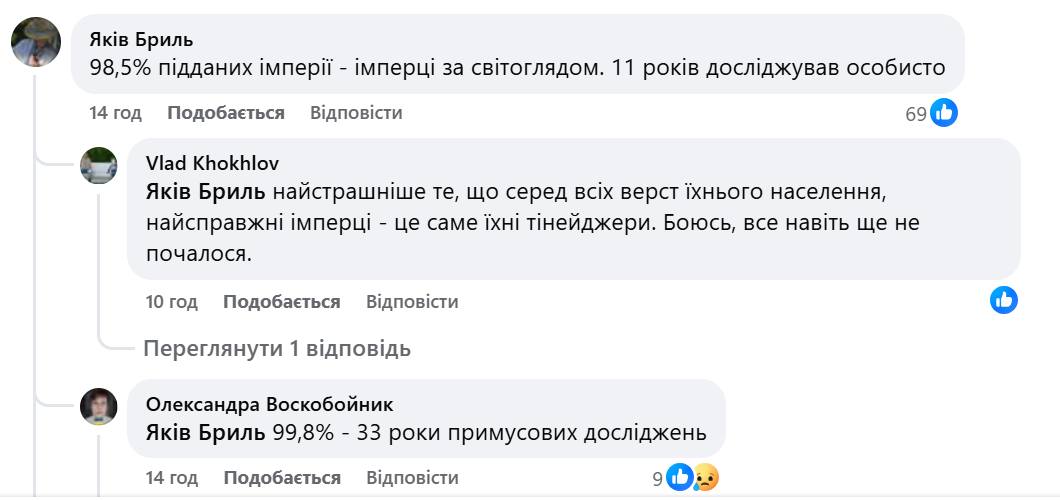
Task: Like Vlad Khokhlov's reply via Подобається
Action: coord(282,301)
